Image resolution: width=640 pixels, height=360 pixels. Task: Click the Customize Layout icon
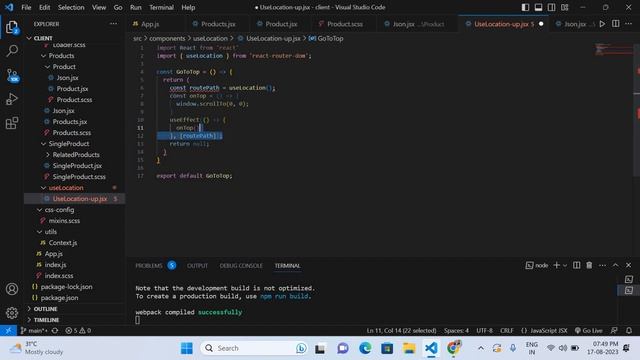[x=565, y=7]
